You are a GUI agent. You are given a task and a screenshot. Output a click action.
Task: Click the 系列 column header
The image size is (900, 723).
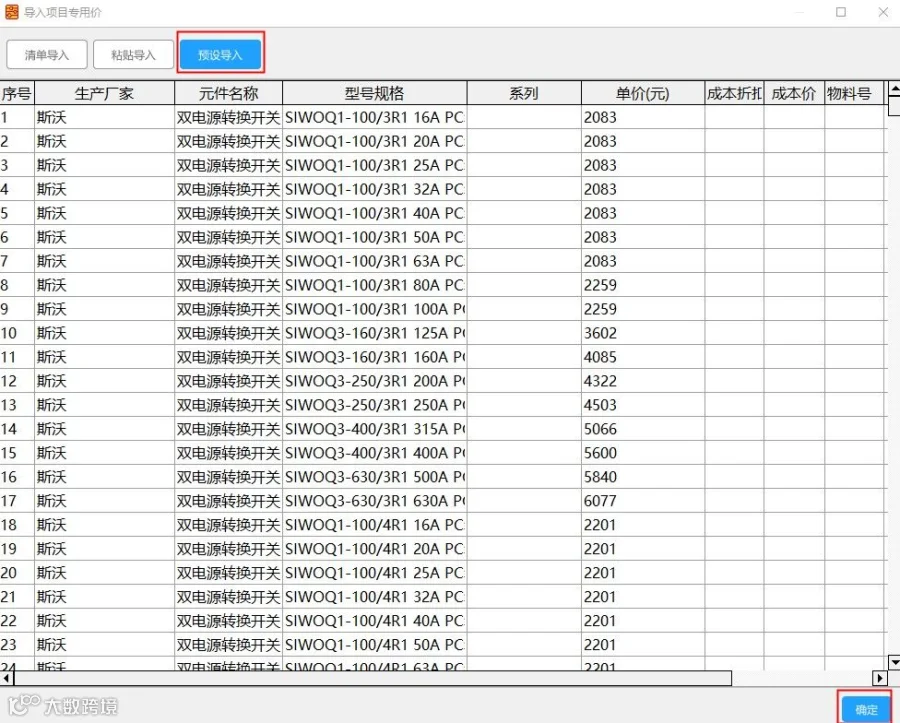coord(524,94)
